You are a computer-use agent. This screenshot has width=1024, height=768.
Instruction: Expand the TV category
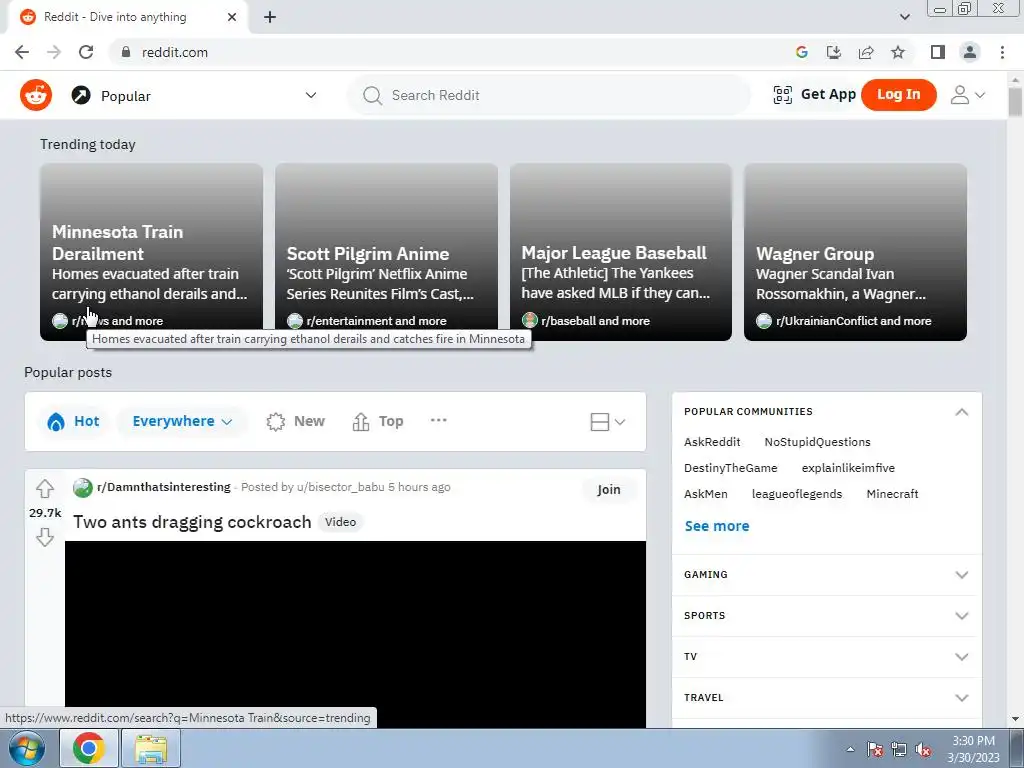click(x=826, y=657)
